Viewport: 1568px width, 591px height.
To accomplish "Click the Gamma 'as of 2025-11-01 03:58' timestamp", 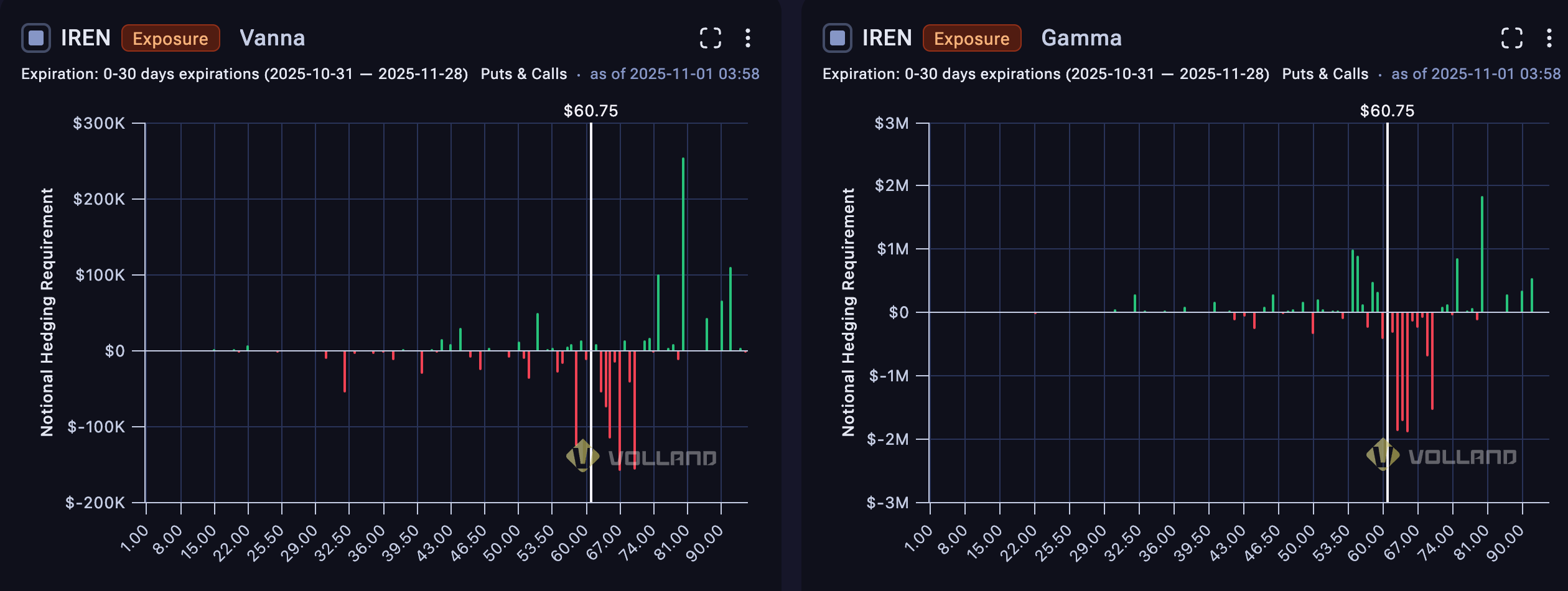I will click(x=1476, y=74).
